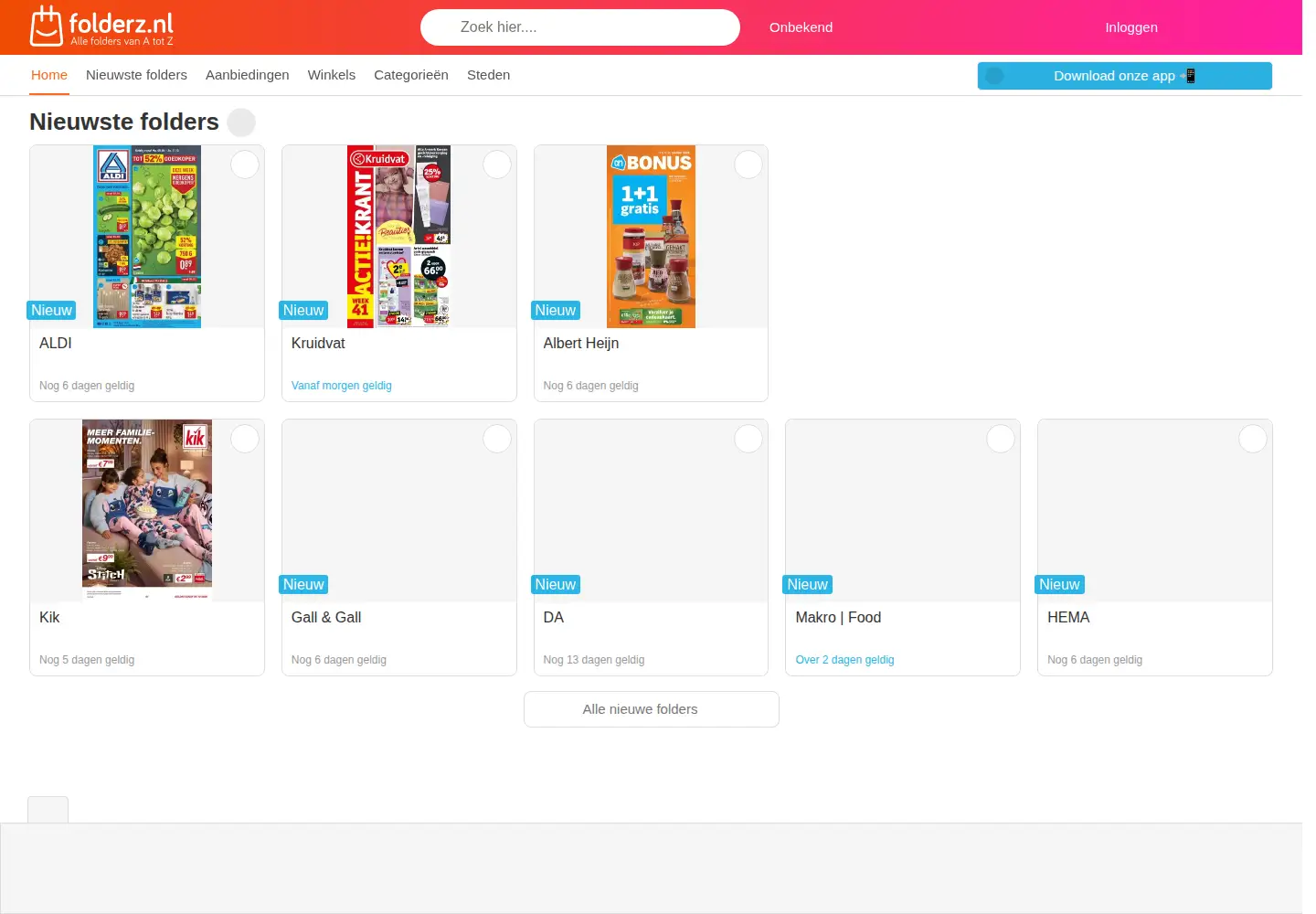Open the Kruidvat Actiekrant thumbnail
1316x914 pixels.
point(398,237)
